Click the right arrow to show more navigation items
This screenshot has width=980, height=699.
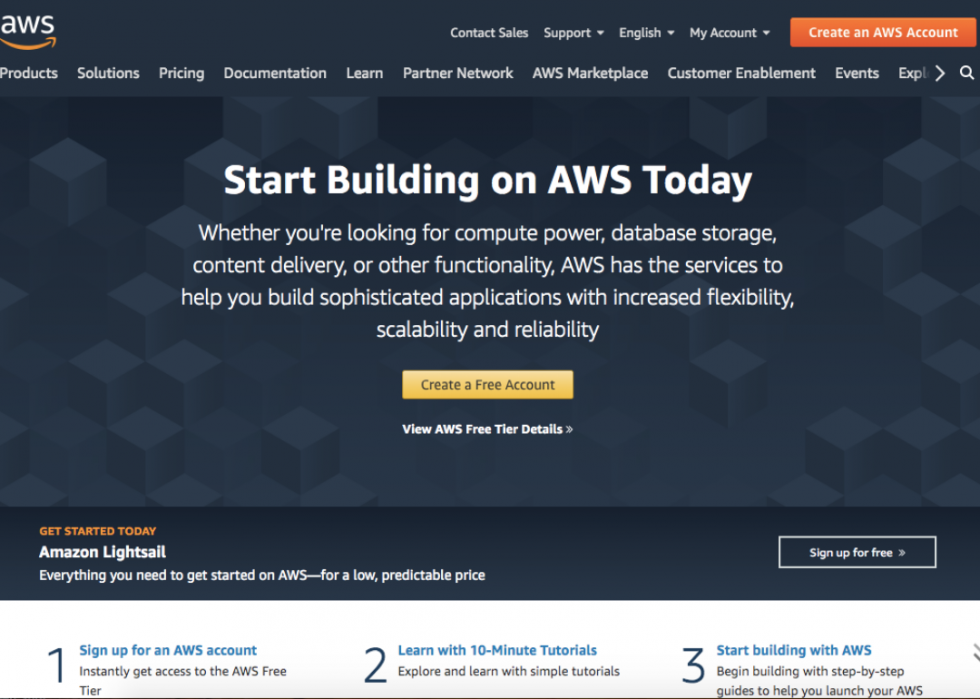[940, 73]
